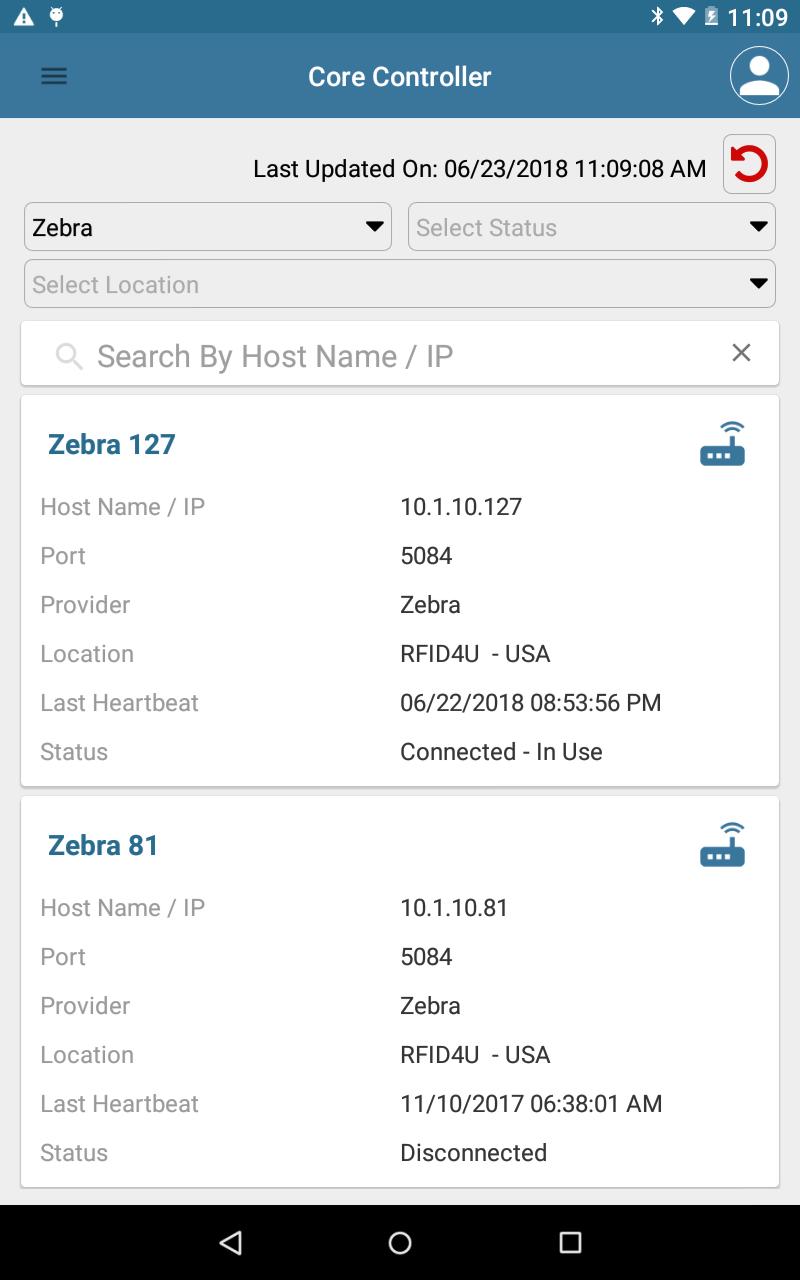
Task: Clear the search field with X
Action: click(x=741, y=352)
